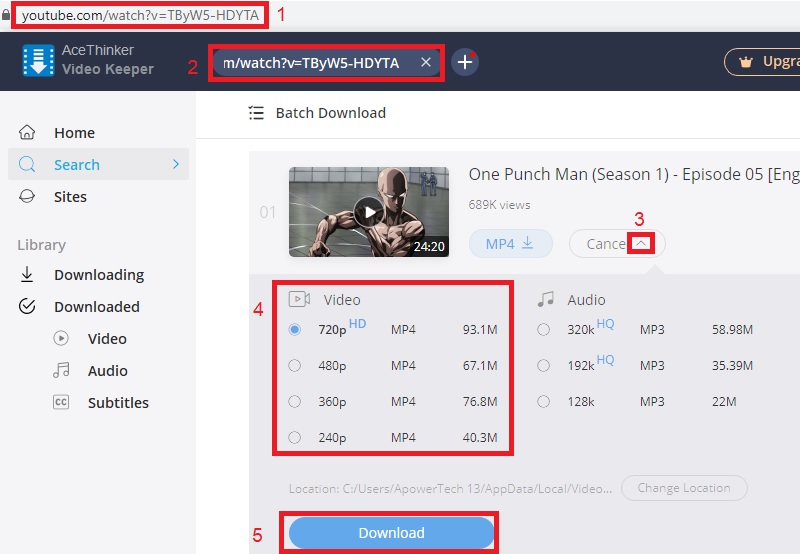Select the 240p MP4 video option
Image resolution: width=800 pixels, height=554 pixels.
(294, 438)
